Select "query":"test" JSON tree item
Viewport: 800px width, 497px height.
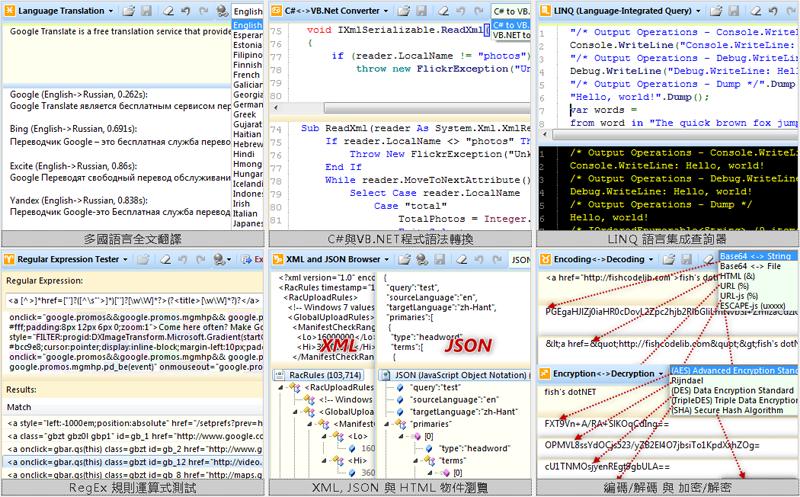(435, 388)
